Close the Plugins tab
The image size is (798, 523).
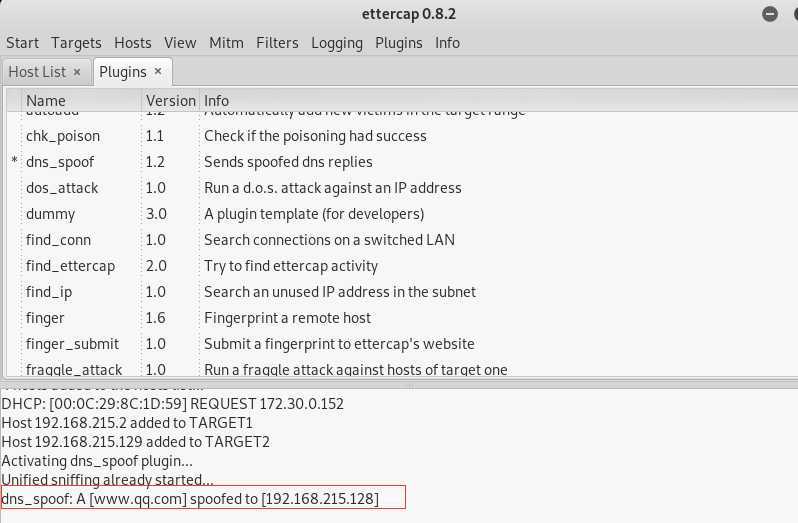[158, 71]
